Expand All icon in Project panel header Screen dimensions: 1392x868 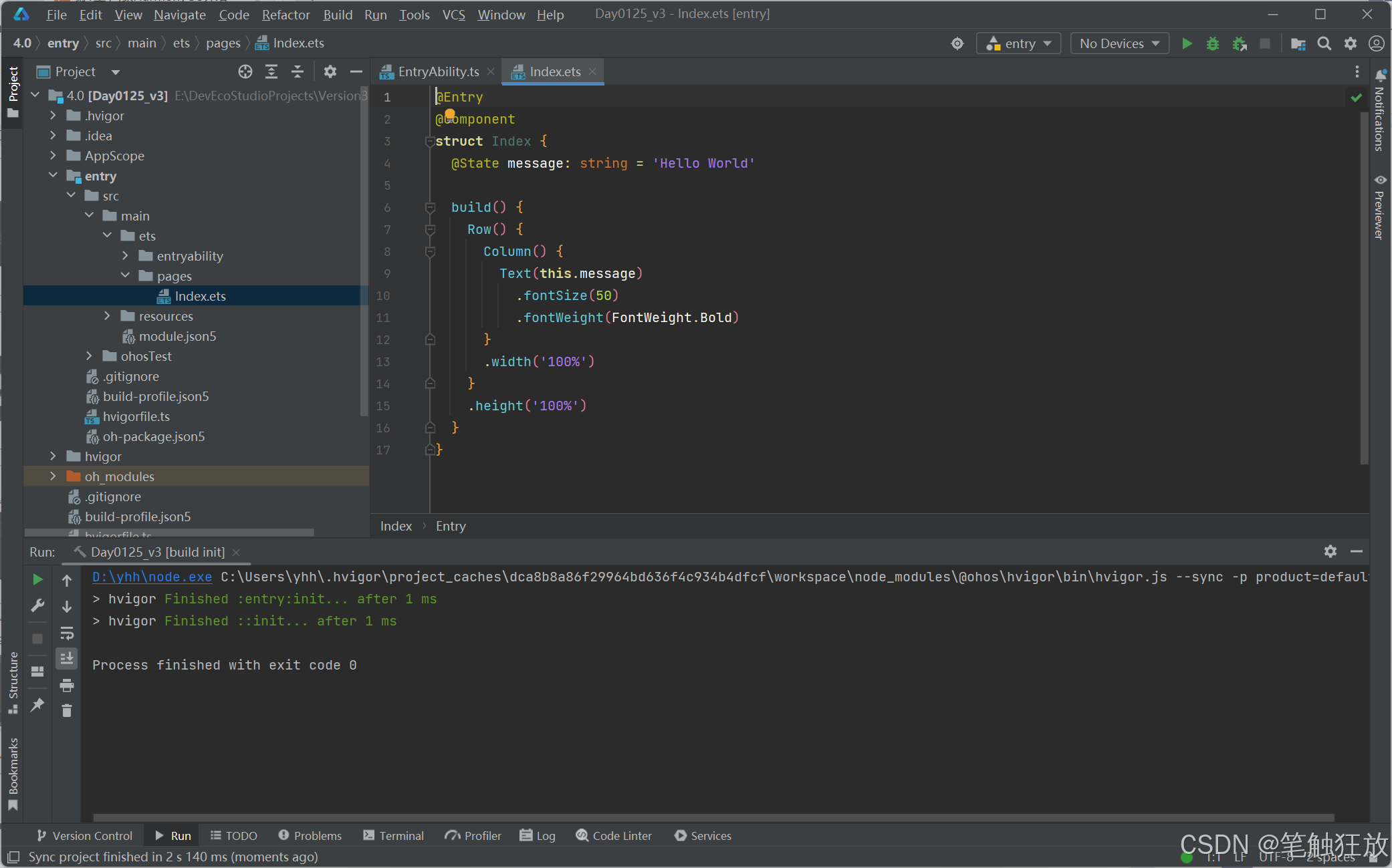(x=271, y=71)
